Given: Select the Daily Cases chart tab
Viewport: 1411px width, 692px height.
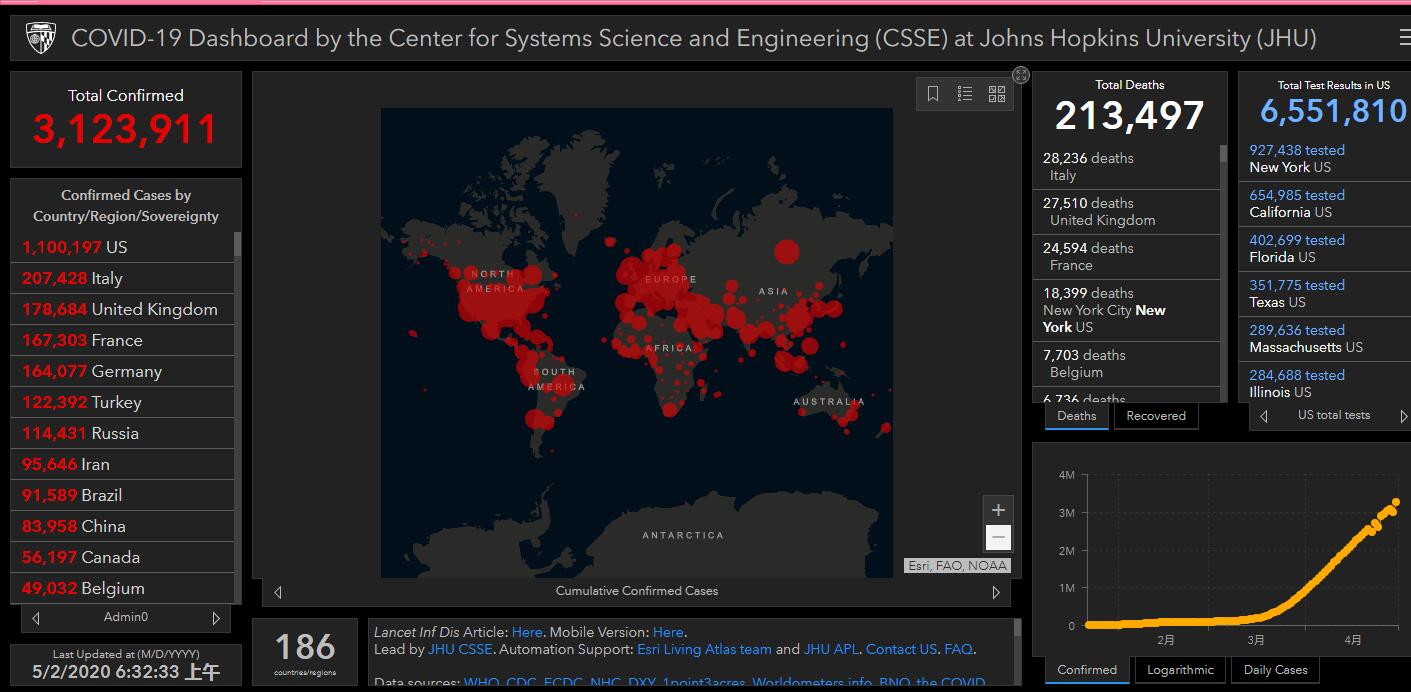Looking at the screenshot, I should [x=1275, y=670].
